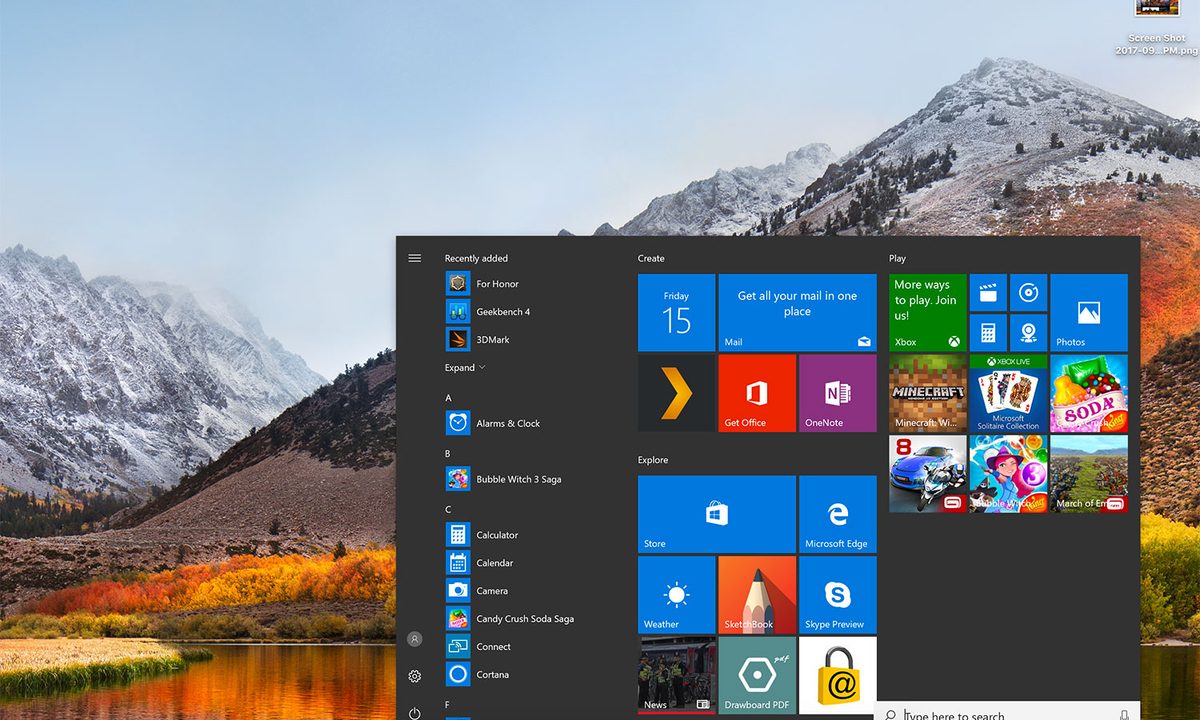Open the Minecraft game tile thumbnail

928,393
